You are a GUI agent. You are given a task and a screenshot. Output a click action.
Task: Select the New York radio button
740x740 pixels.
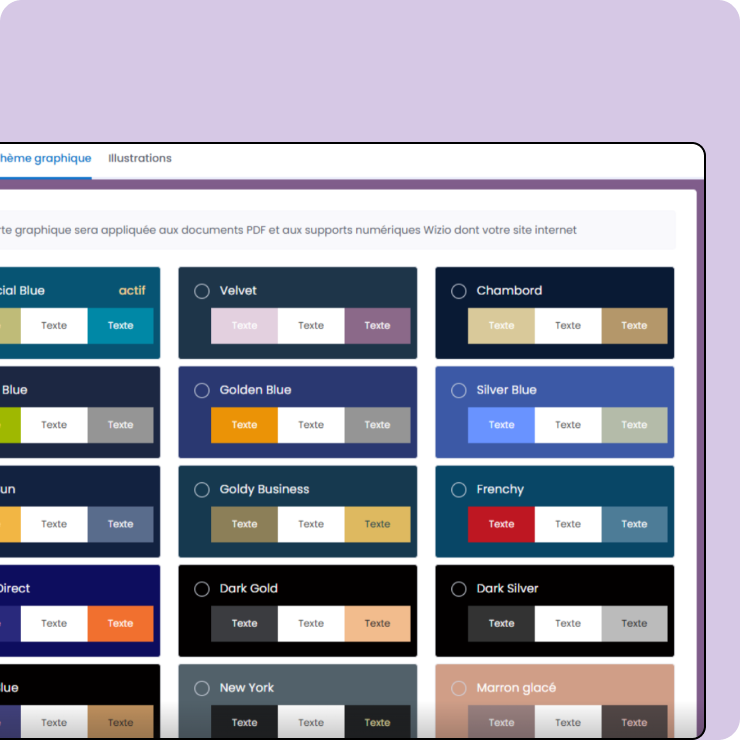pyautogui.click(x=202, y=688)
